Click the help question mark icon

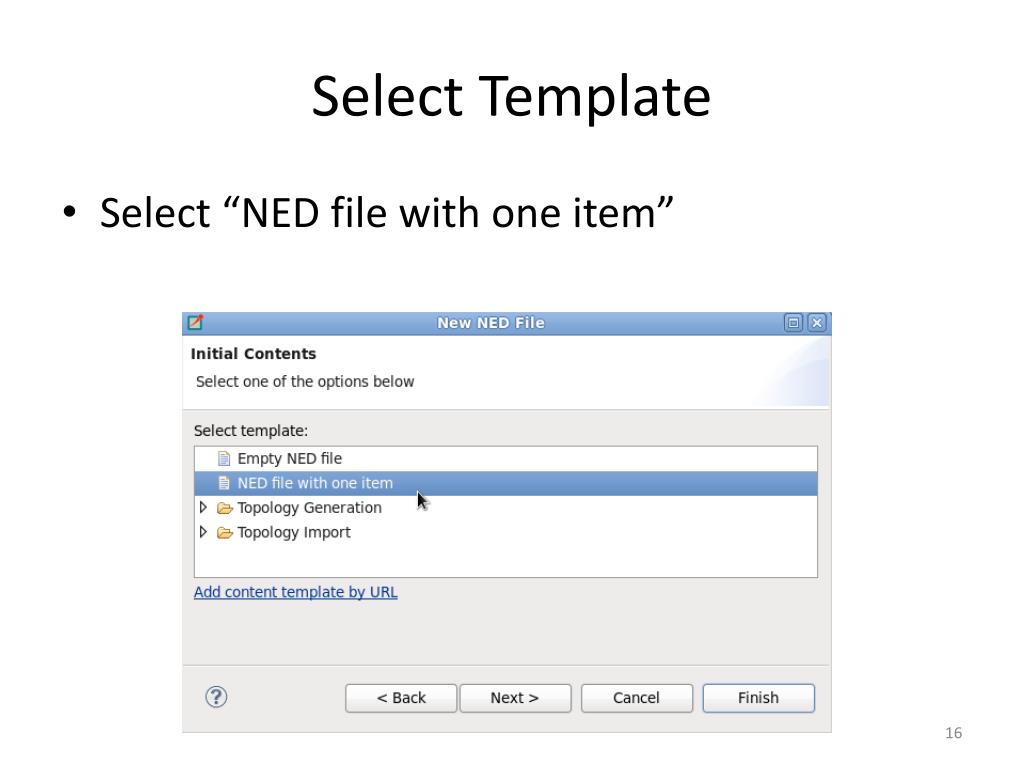pyautogui.click(x=216, y=697)
